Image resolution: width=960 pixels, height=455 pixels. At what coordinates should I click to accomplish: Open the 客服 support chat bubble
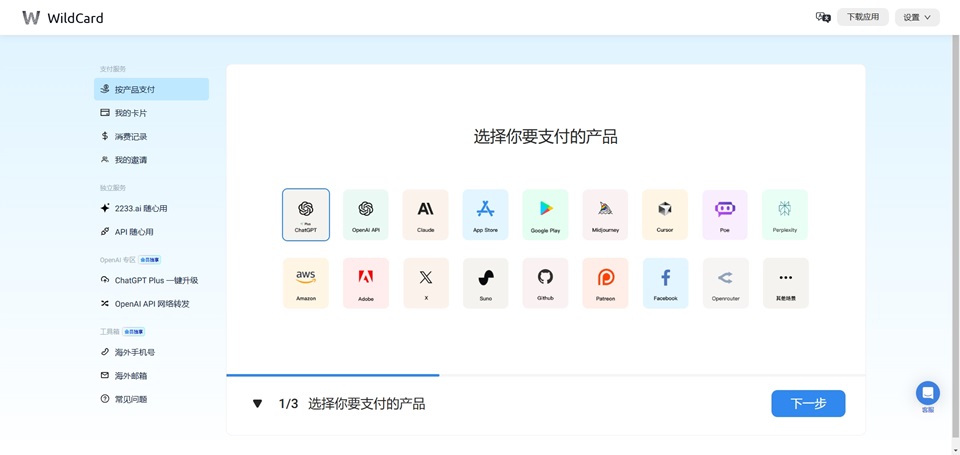tap(927, 393)
